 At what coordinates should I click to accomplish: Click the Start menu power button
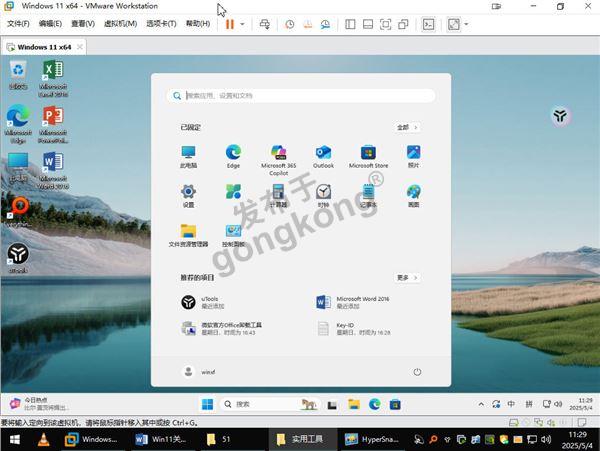[x=417, y=372]
